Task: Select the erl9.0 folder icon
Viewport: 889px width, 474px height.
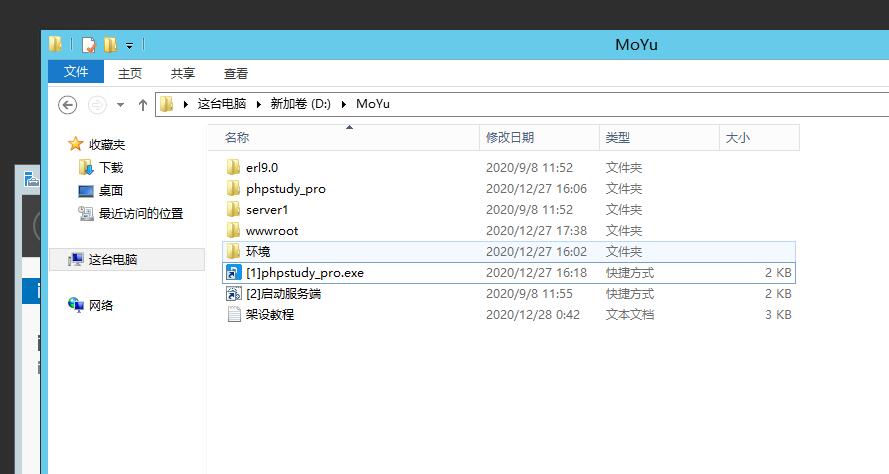Action: pyautogui.click(x=234, y=168)
